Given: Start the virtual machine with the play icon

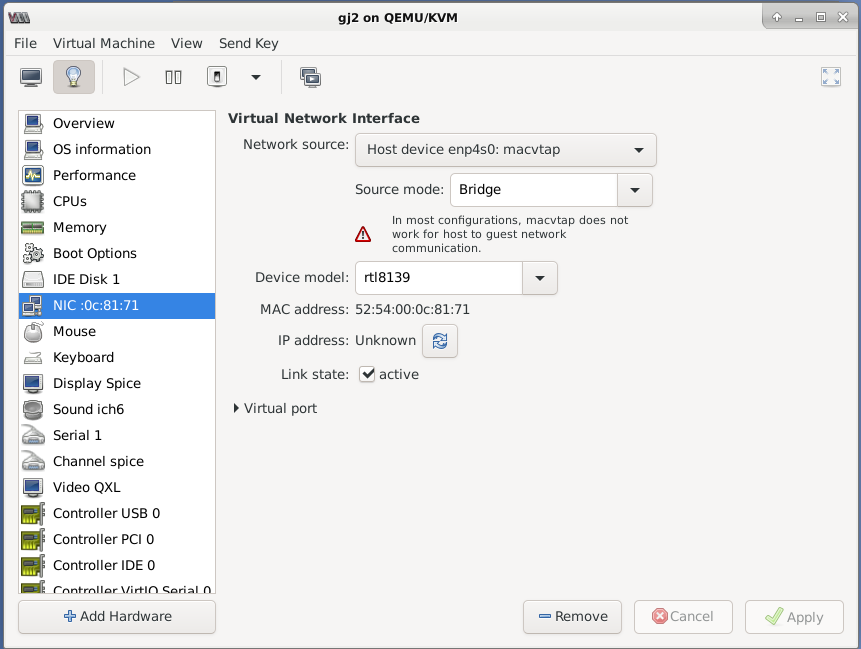Looking at the screenshot, I should [131, 77].
